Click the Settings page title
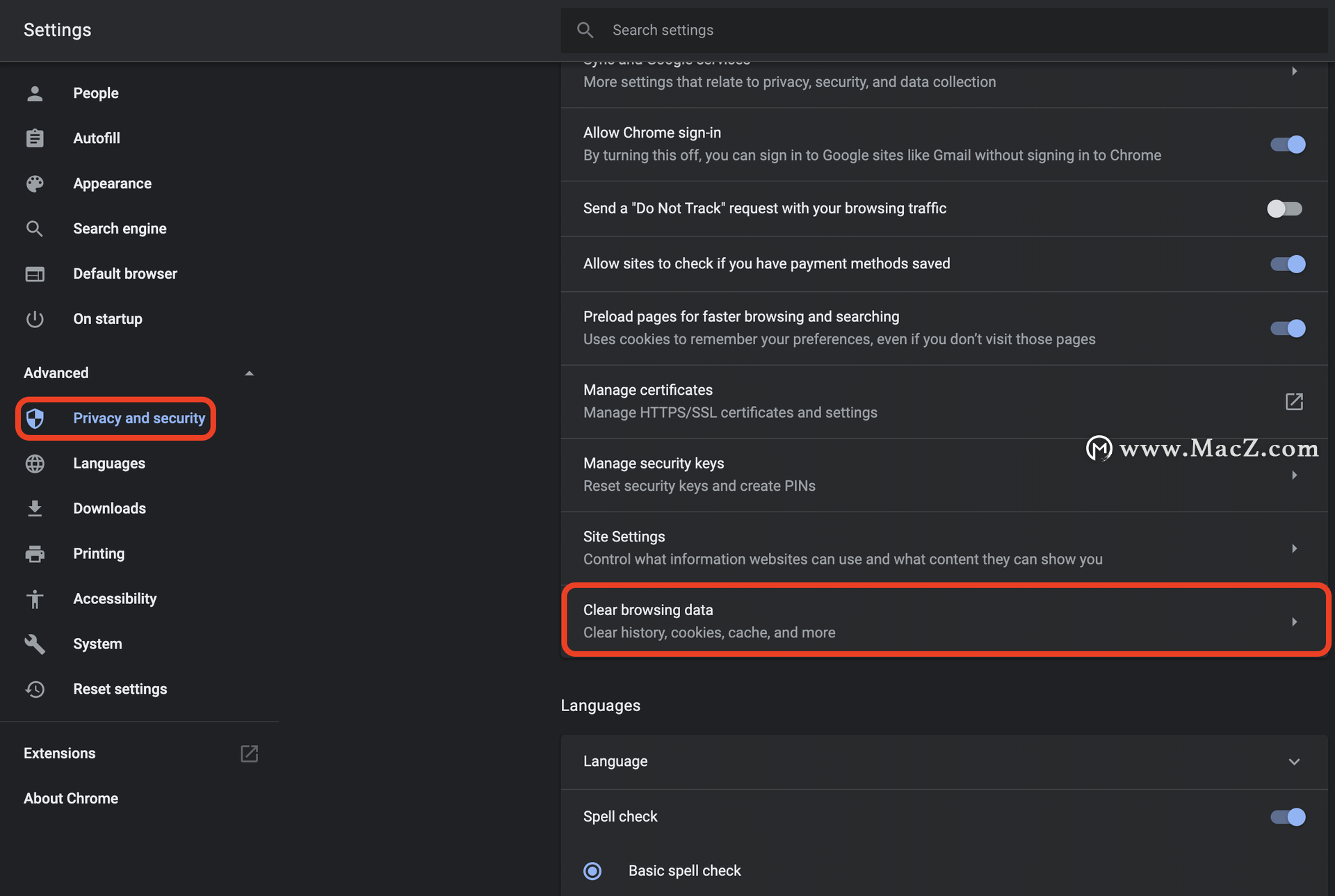1335x896 pixels. tap(58, 30)
